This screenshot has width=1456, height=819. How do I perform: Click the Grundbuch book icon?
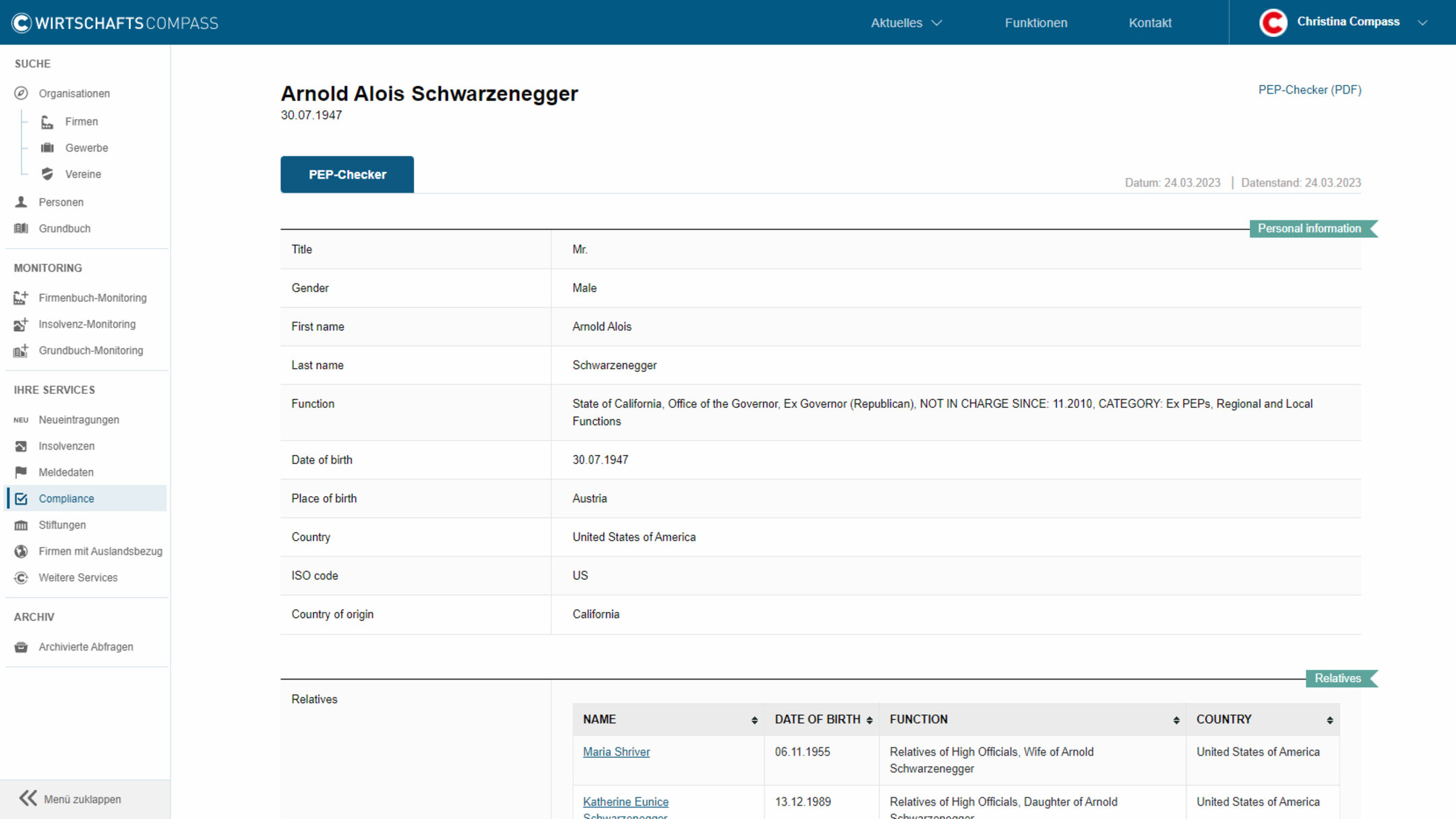pos(21,229)
